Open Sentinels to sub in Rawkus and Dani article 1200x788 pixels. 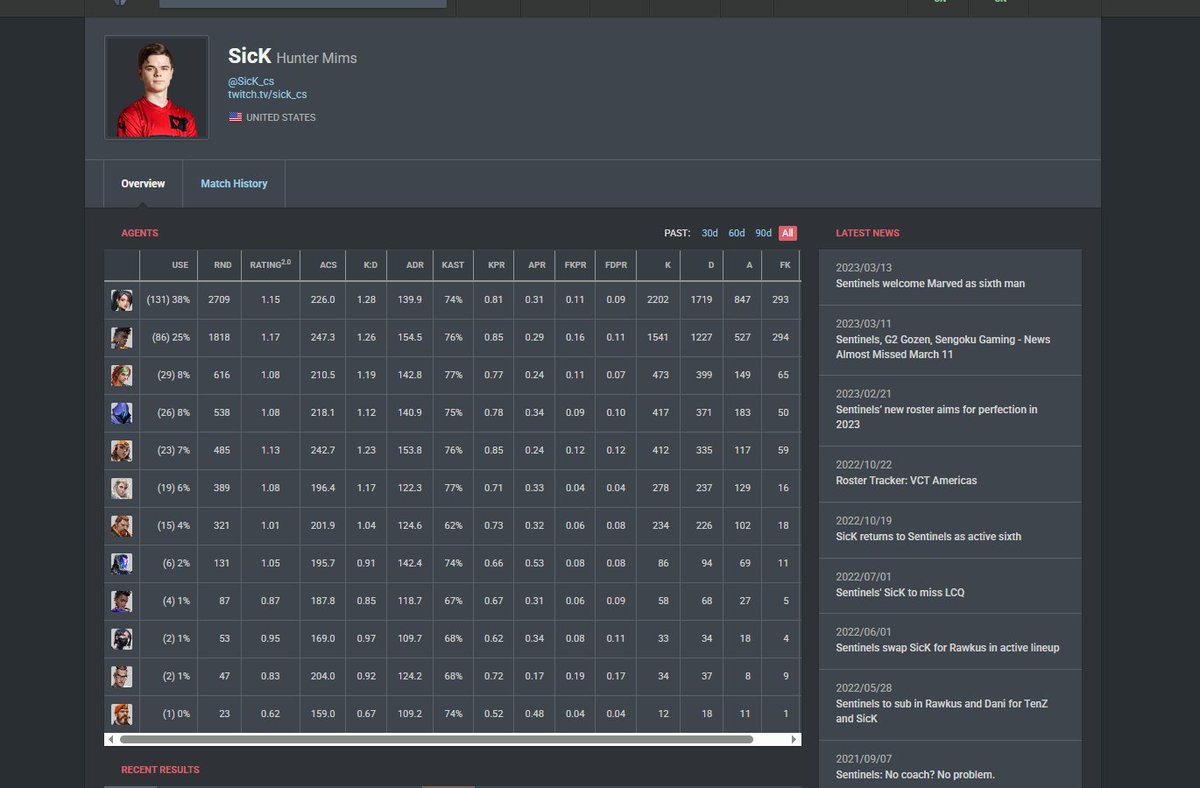(x=950, y=704)
